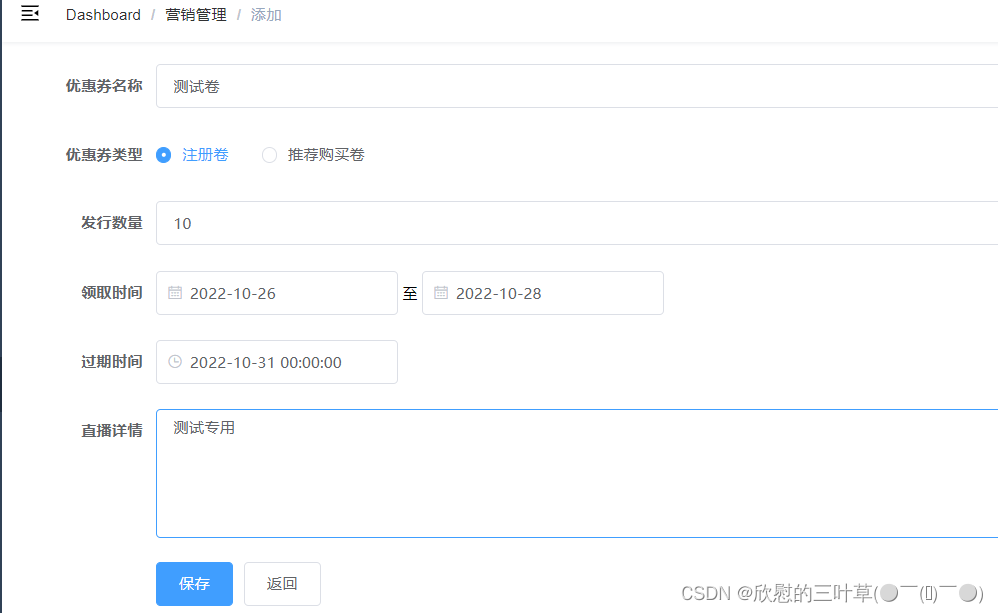This screenshot has width=998, height=613.
Task: Click the 添加 breadcrumb item
Action: tap(266, 14)
